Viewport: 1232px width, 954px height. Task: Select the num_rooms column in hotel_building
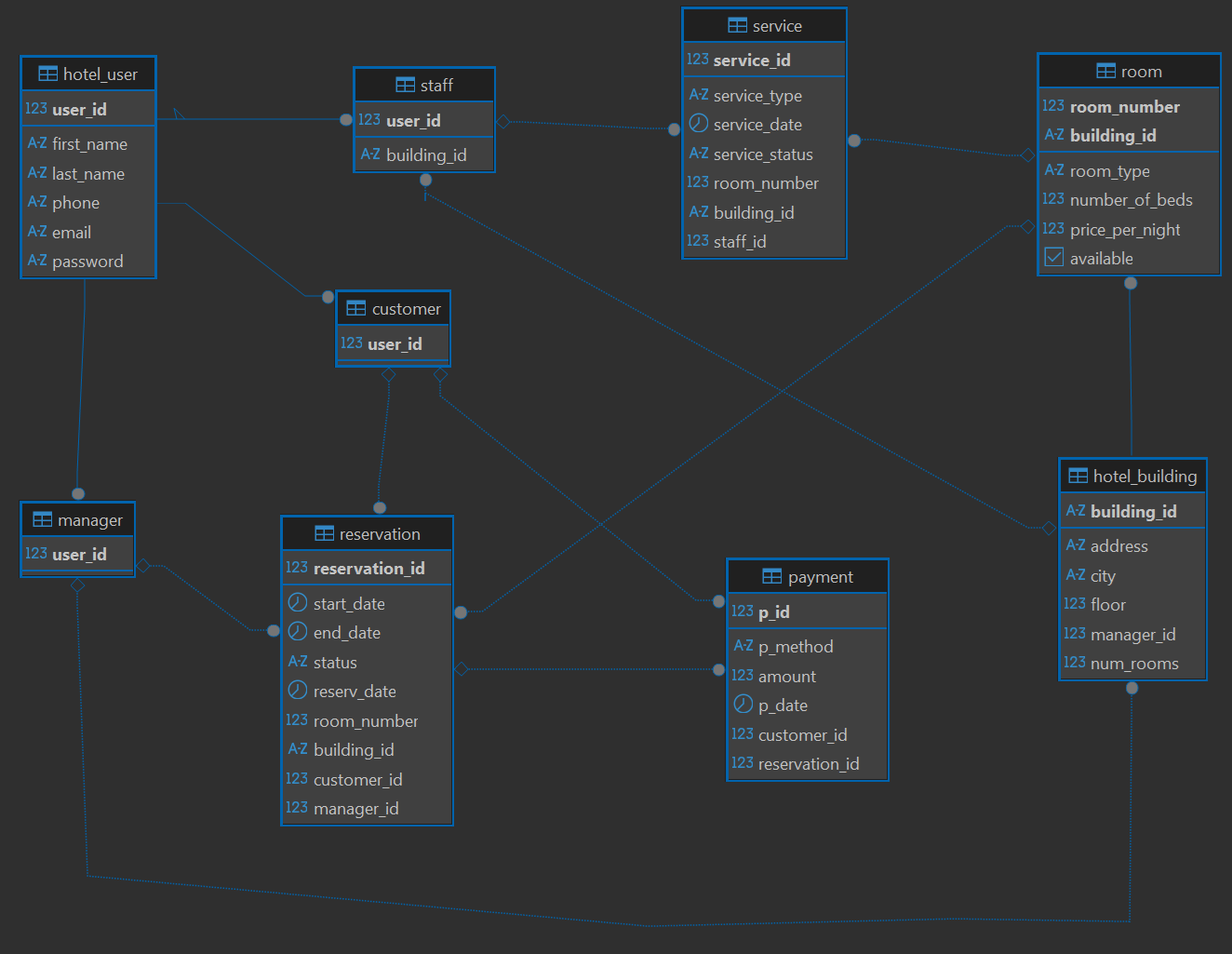point(1133,663)
